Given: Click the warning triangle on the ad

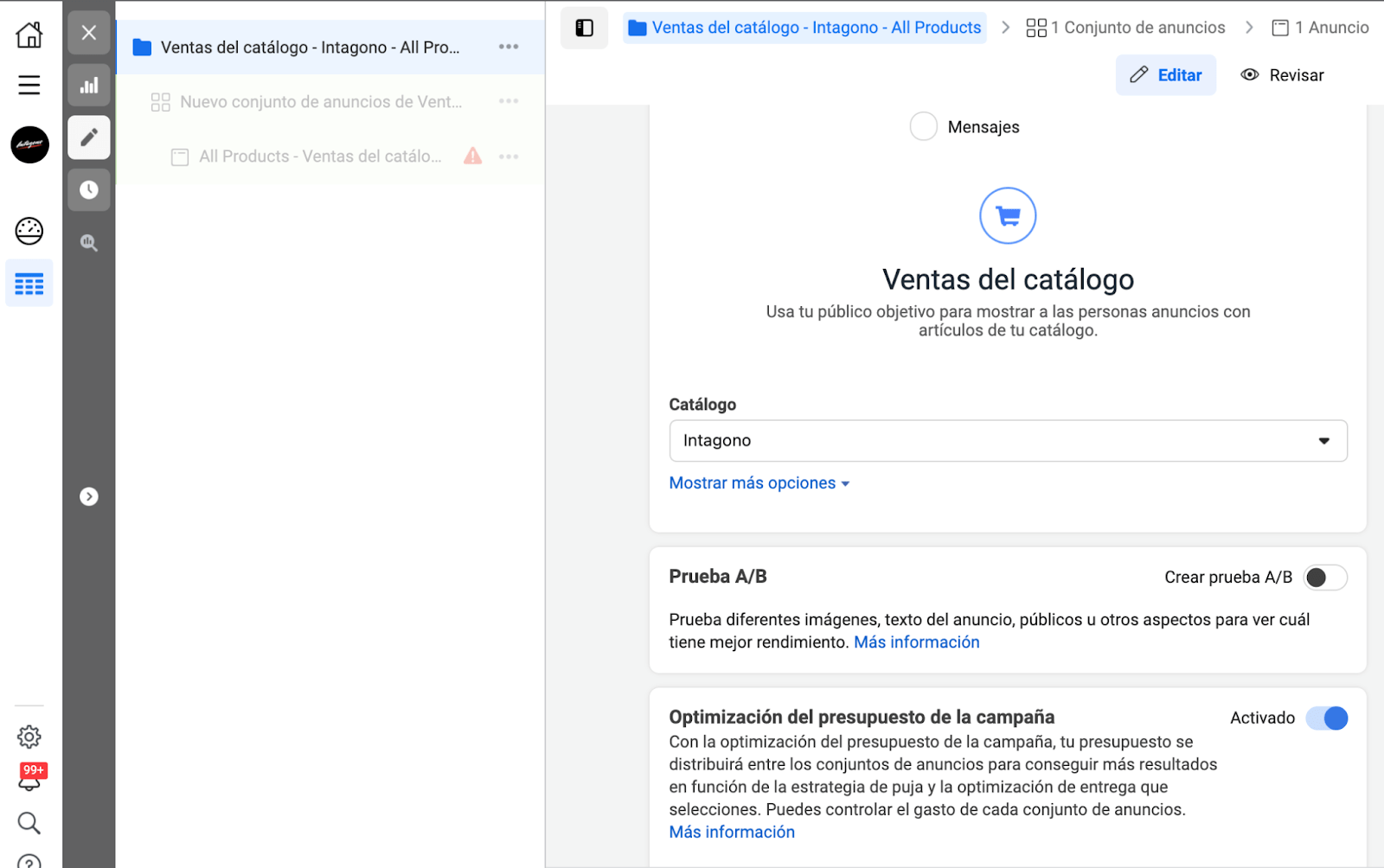Looking at the screenshot, I should (472, 156).
